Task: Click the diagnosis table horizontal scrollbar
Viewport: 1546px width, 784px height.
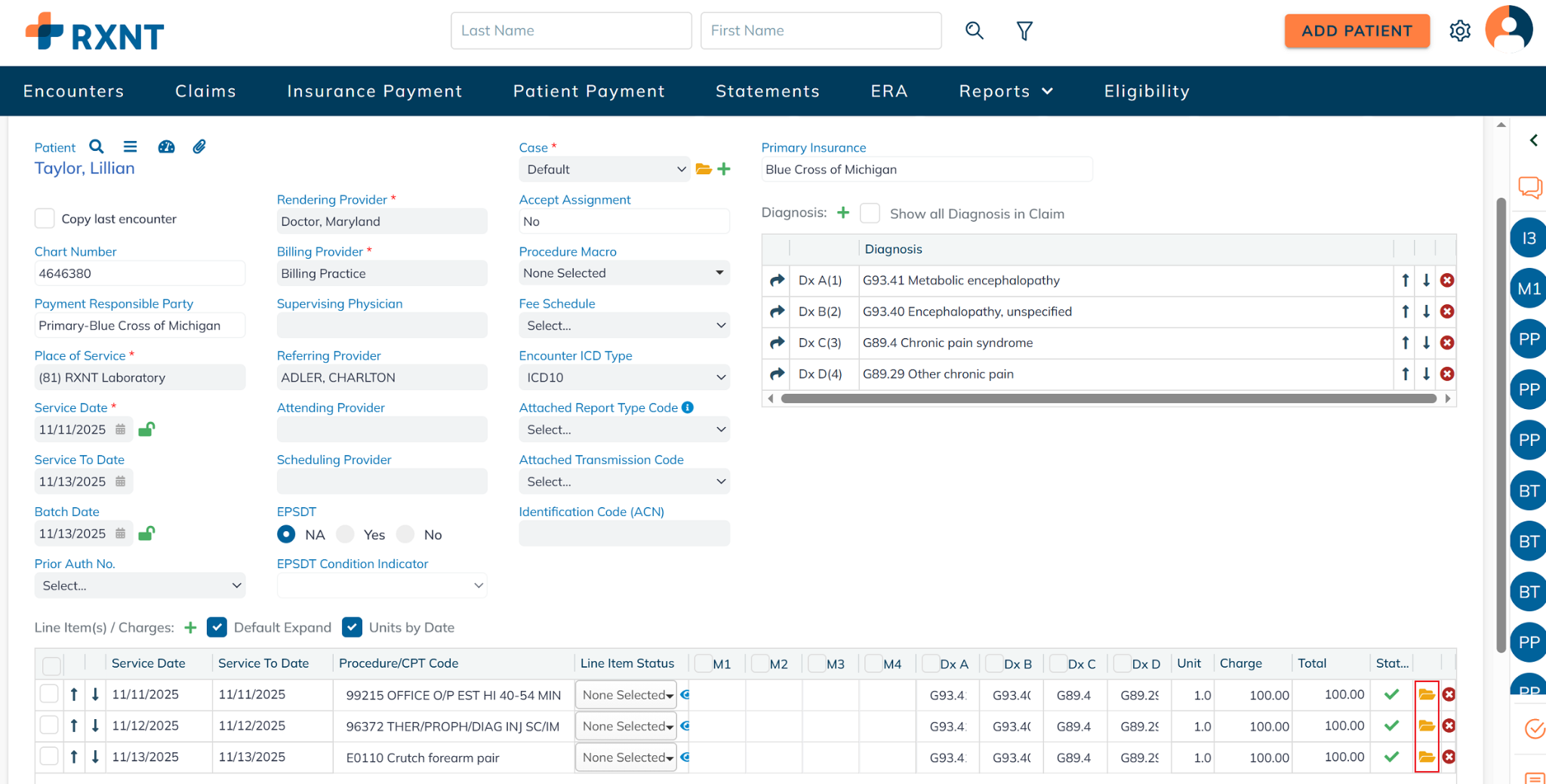Action: (1108, 398)
